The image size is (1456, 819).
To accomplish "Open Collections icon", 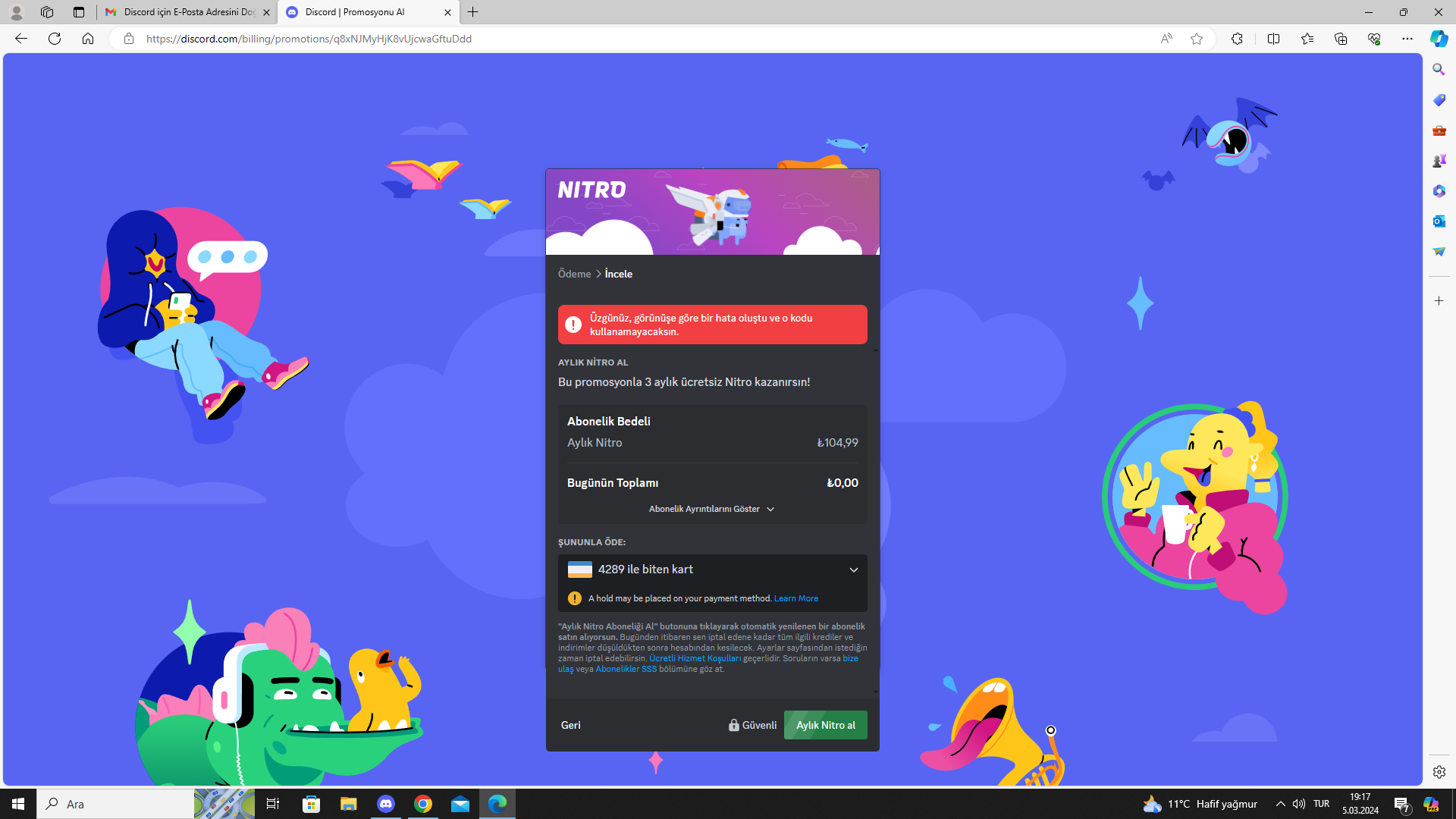I will [x=1341, y=39].
